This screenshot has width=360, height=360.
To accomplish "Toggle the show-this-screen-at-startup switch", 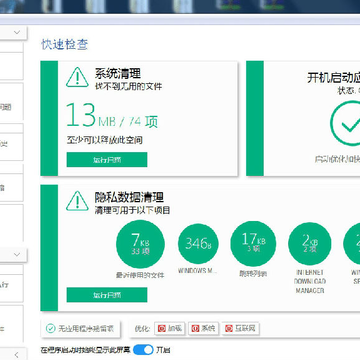I will [143, 350].
